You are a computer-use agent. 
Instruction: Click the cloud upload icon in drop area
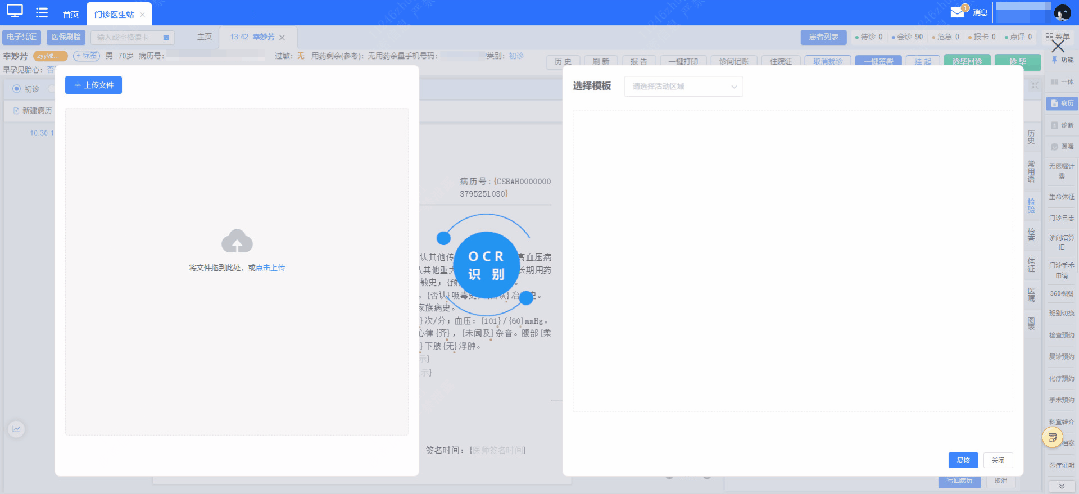coord(237,241)
